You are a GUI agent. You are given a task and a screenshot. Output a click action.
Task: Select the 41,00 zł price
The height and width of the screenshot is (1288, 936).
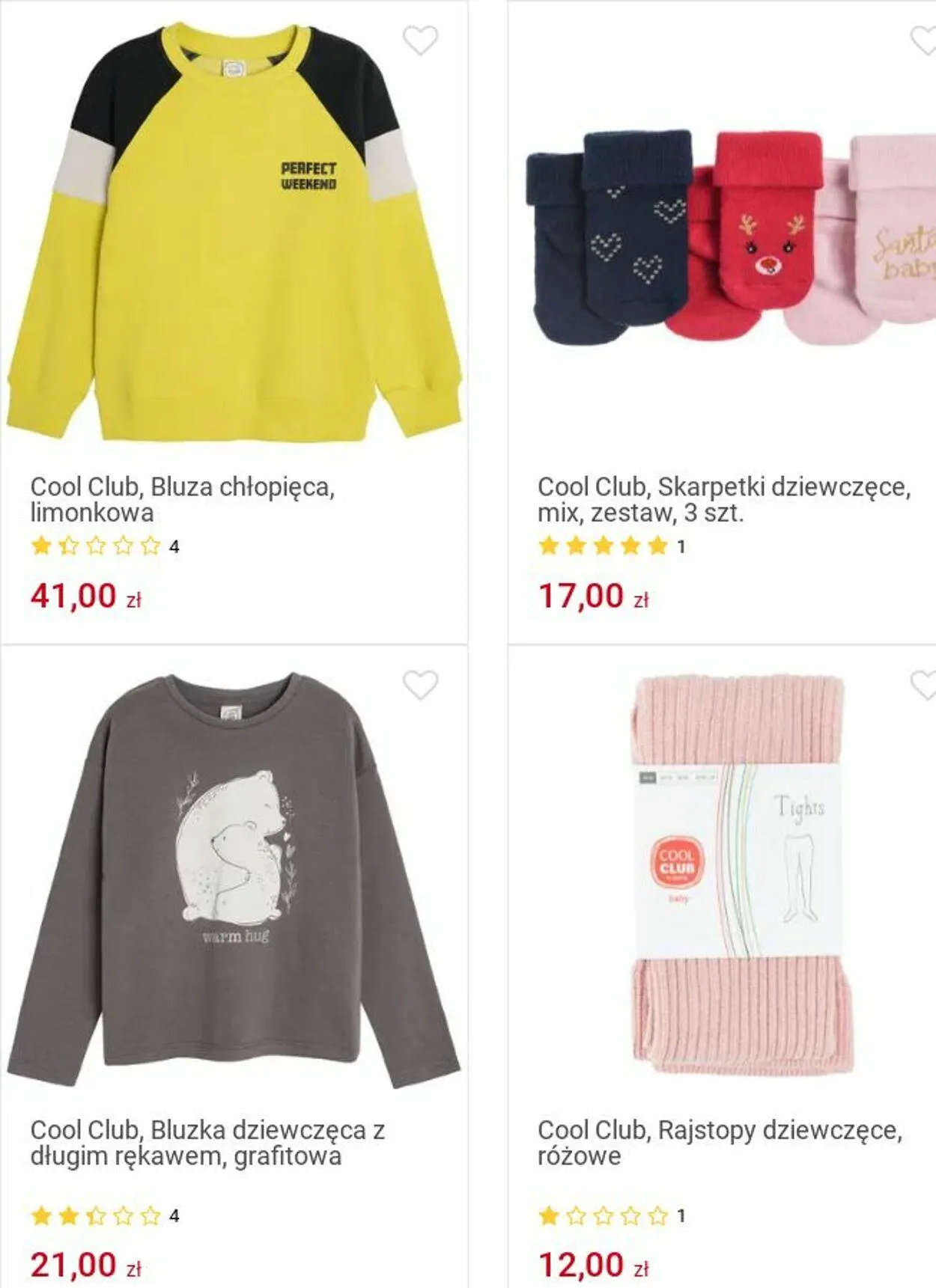(x=86, y=596)
